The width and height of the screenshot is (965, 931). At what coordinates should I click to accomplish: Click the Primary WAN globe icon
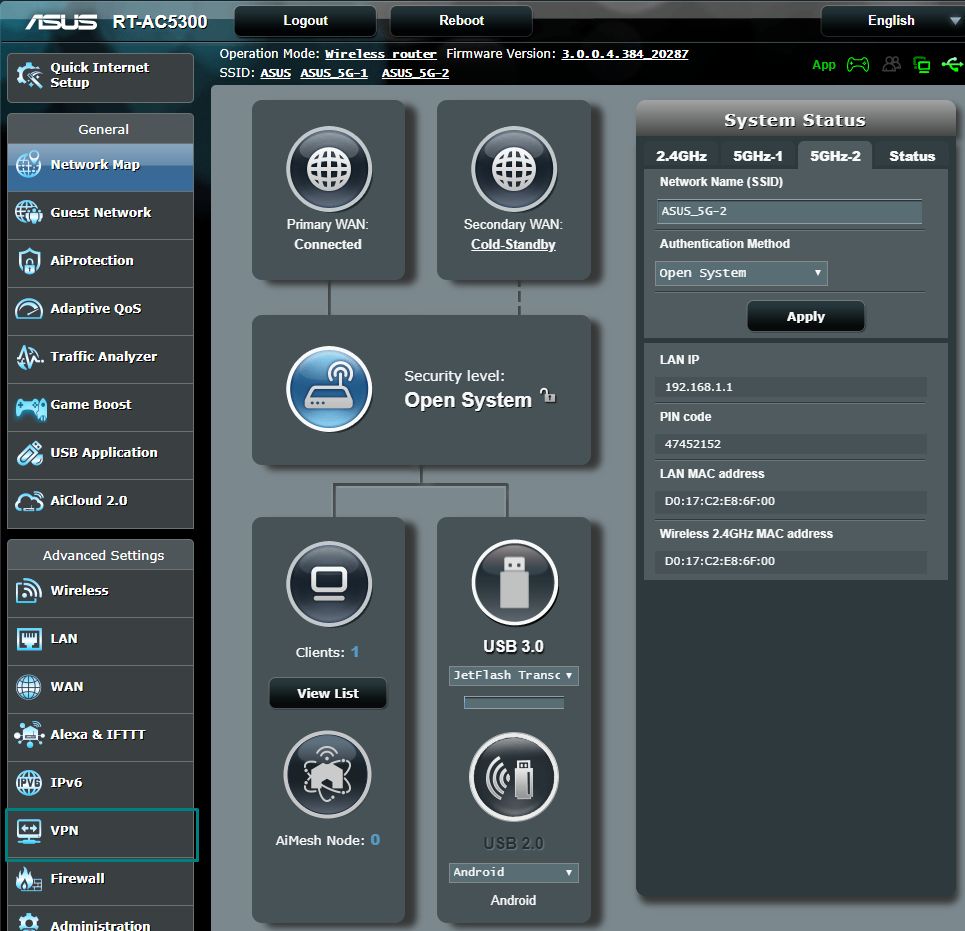(329, 169)
